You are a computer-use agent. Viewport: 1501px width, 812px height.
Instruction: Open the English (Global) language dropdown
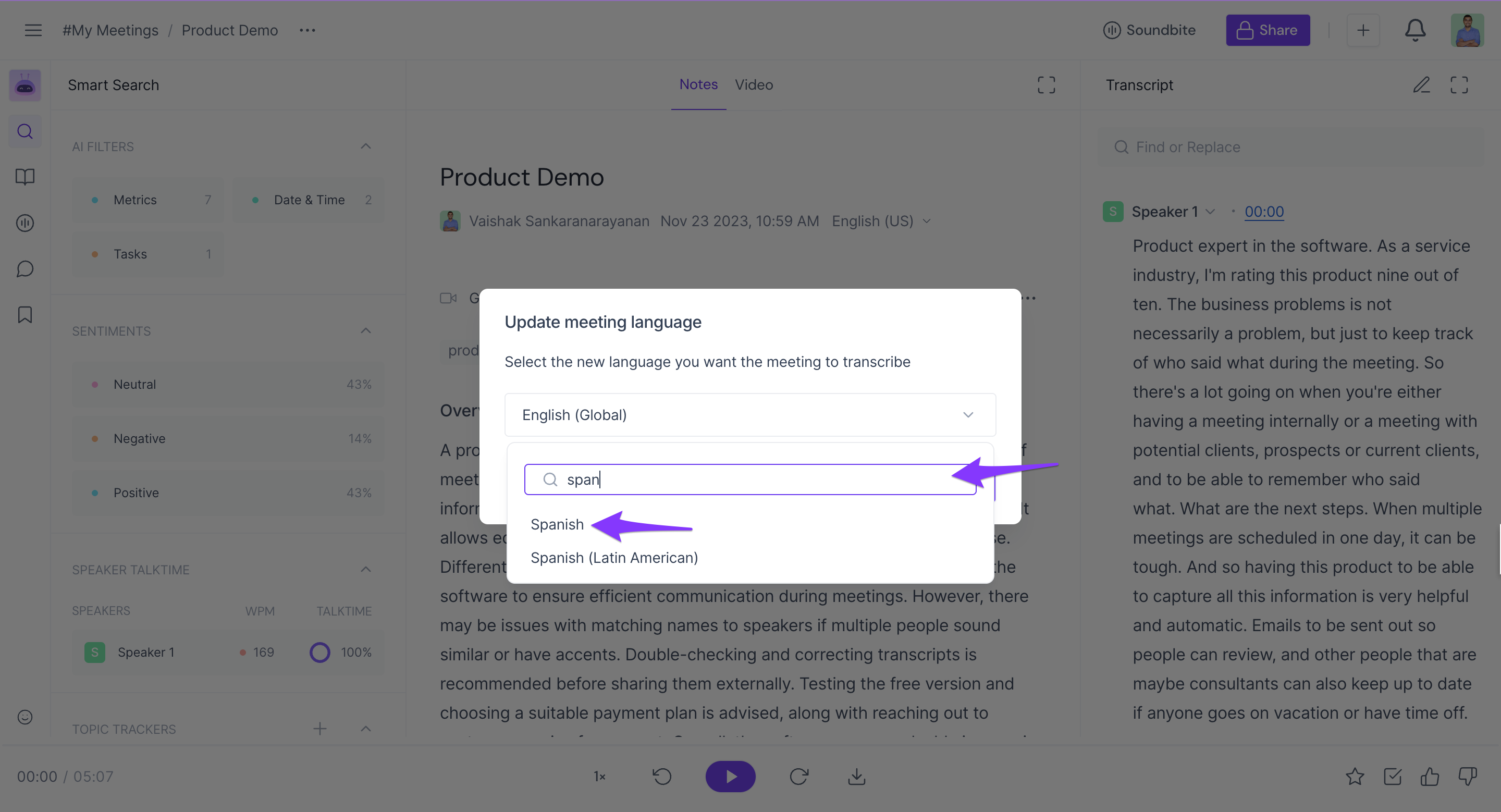750,415
